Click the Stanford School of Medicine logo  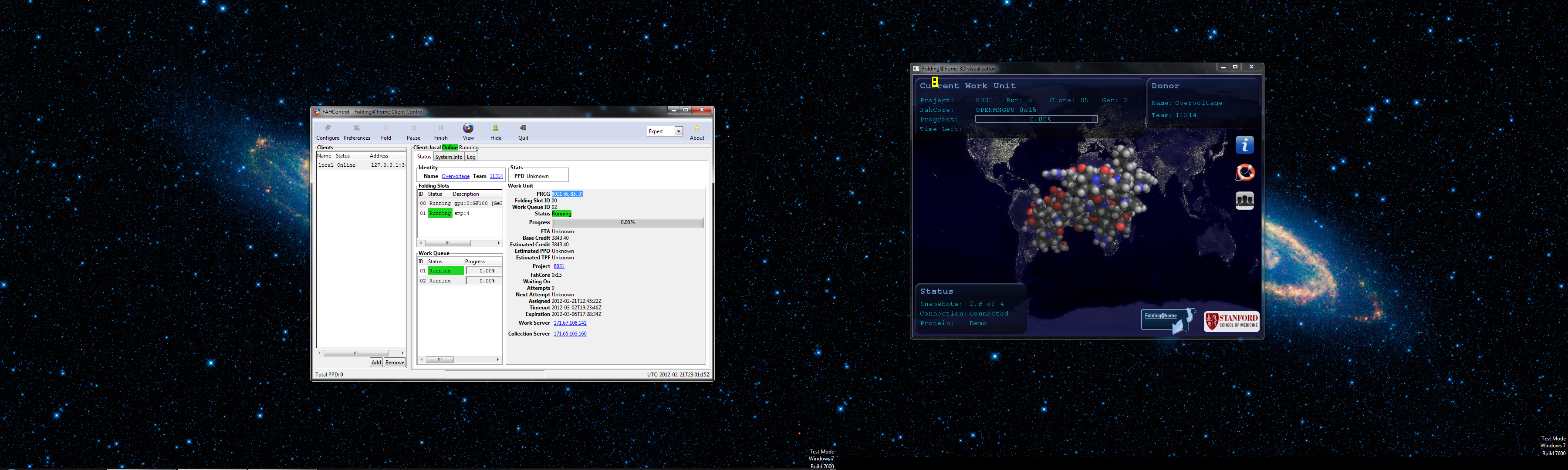coord(1231,321)
